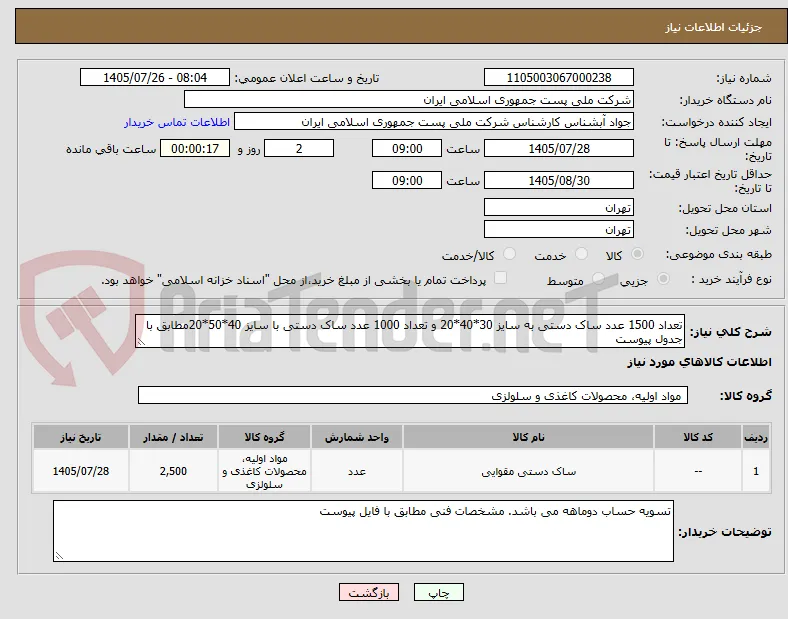
Task: Click the شرح کلی نیاز description text area
Action: 410,332
